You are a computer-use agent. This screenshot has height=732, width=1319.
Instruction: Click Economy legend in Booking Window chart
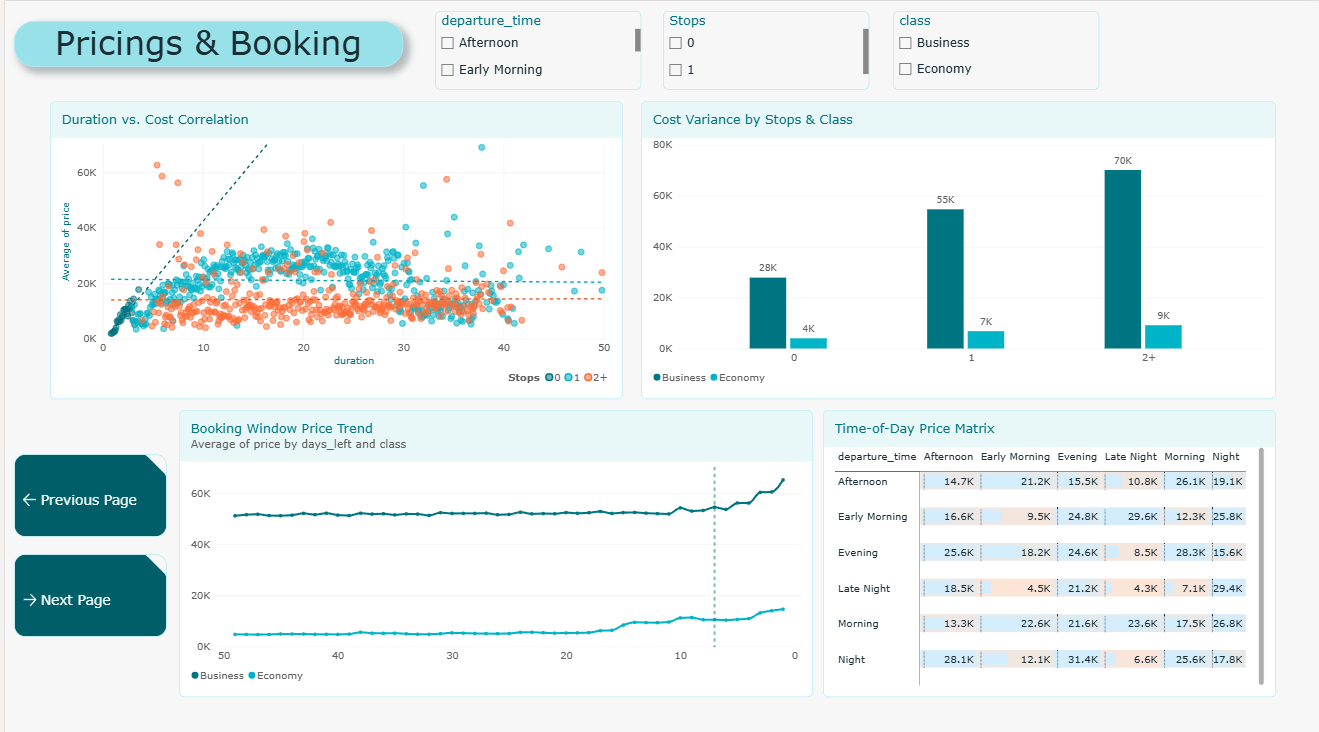pyautogui.click(x=275, y=676)
